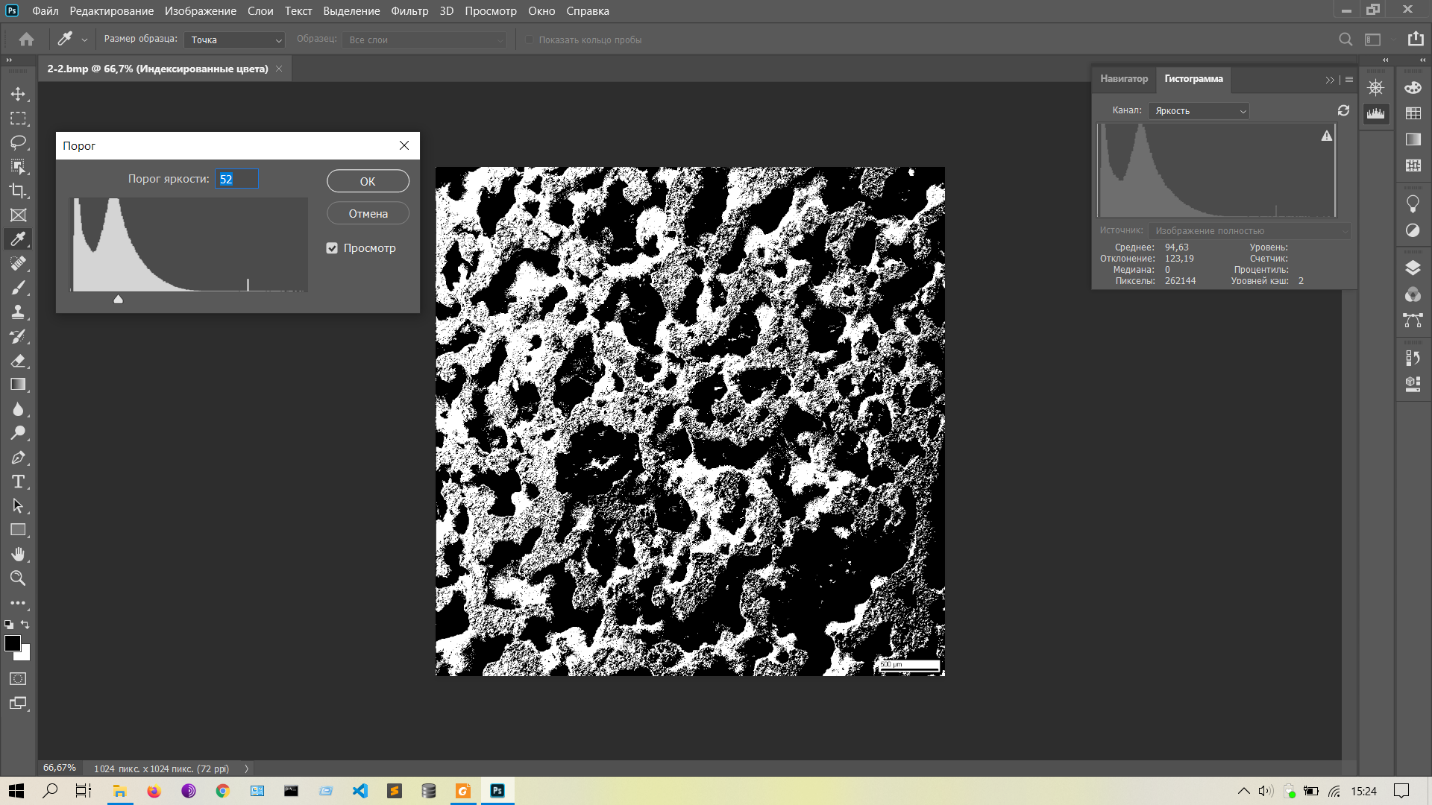Open the Фильтр menu

click(x=409, y=11)
